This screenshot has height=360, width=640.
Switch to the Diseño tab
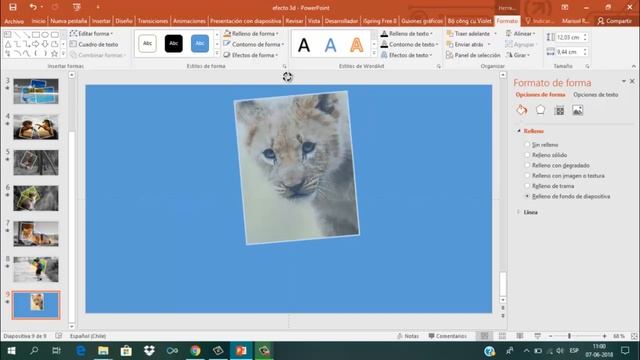click(x=124, y=21)
